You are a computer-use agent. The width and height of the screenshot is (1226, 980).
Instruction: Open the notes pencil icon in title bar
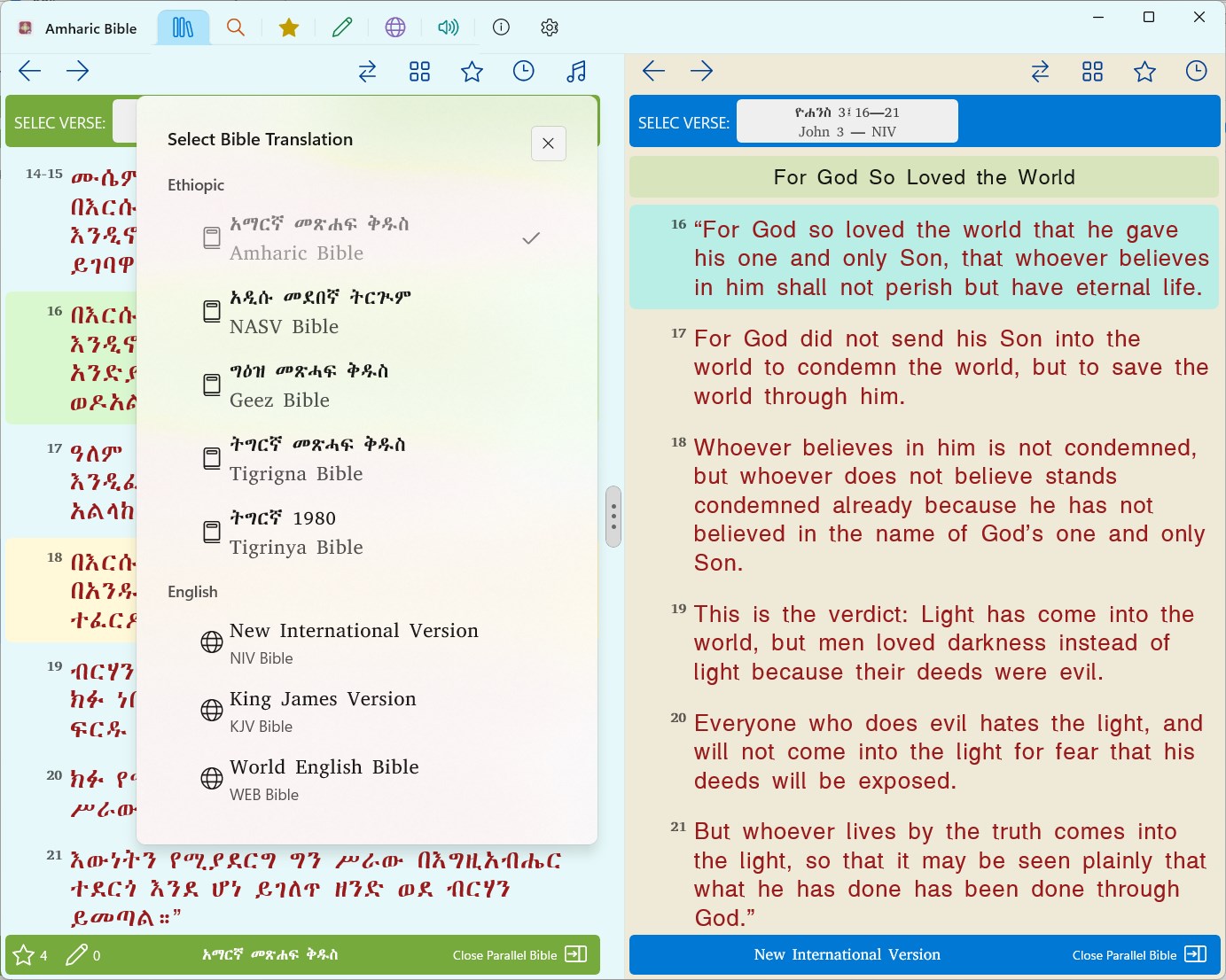[341, 27]
